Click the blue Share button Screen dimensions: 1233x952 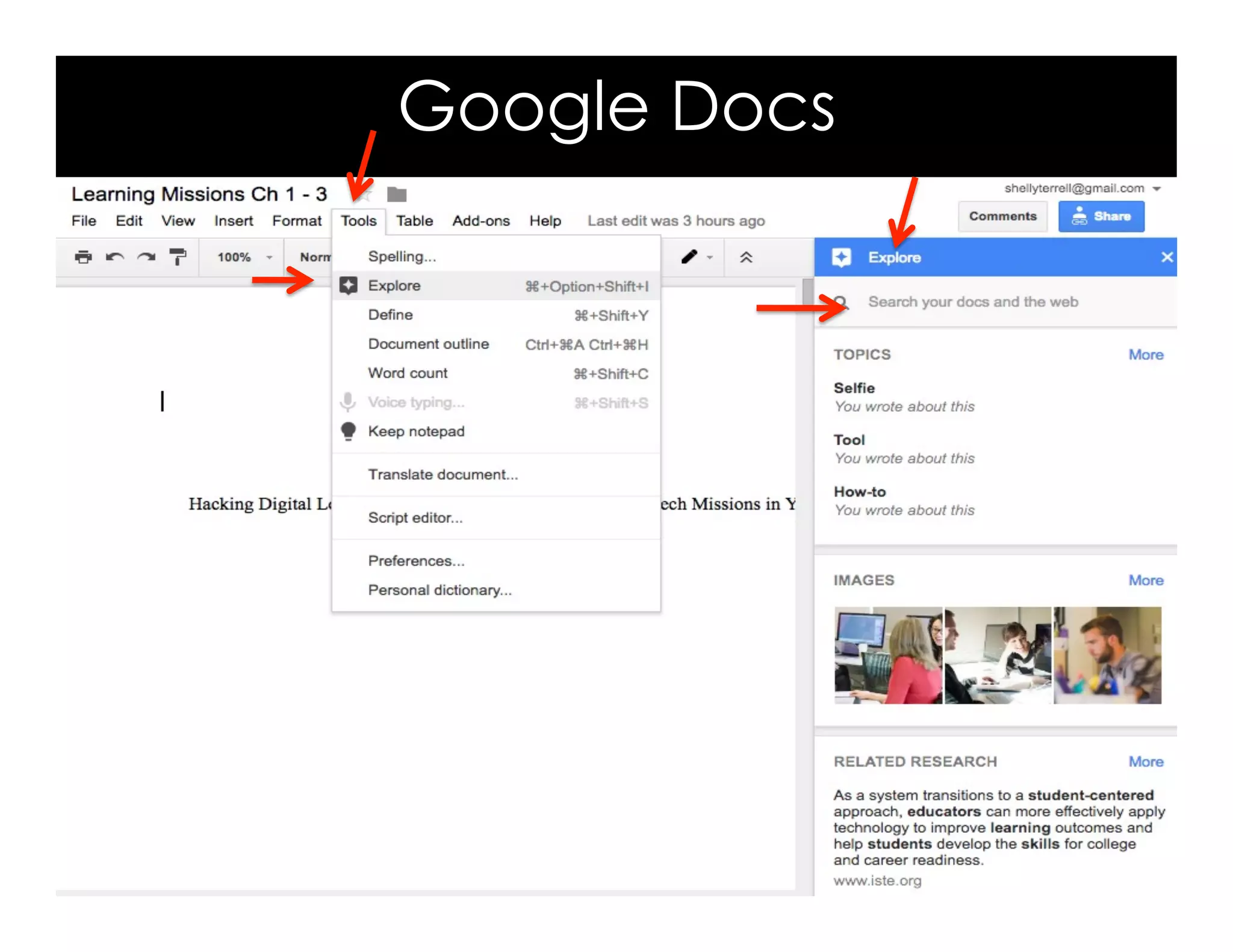click(1101, 217)
